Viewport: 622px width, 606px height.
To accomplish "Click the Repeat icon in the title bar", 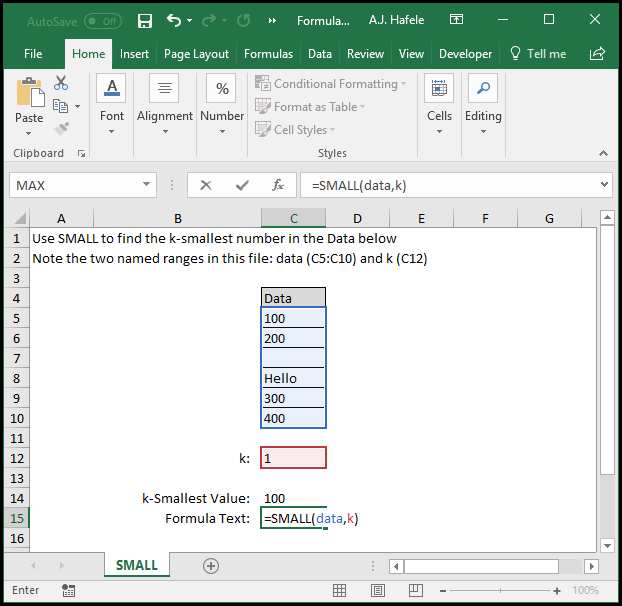I will pyautogui.click(x=244, y=20).
